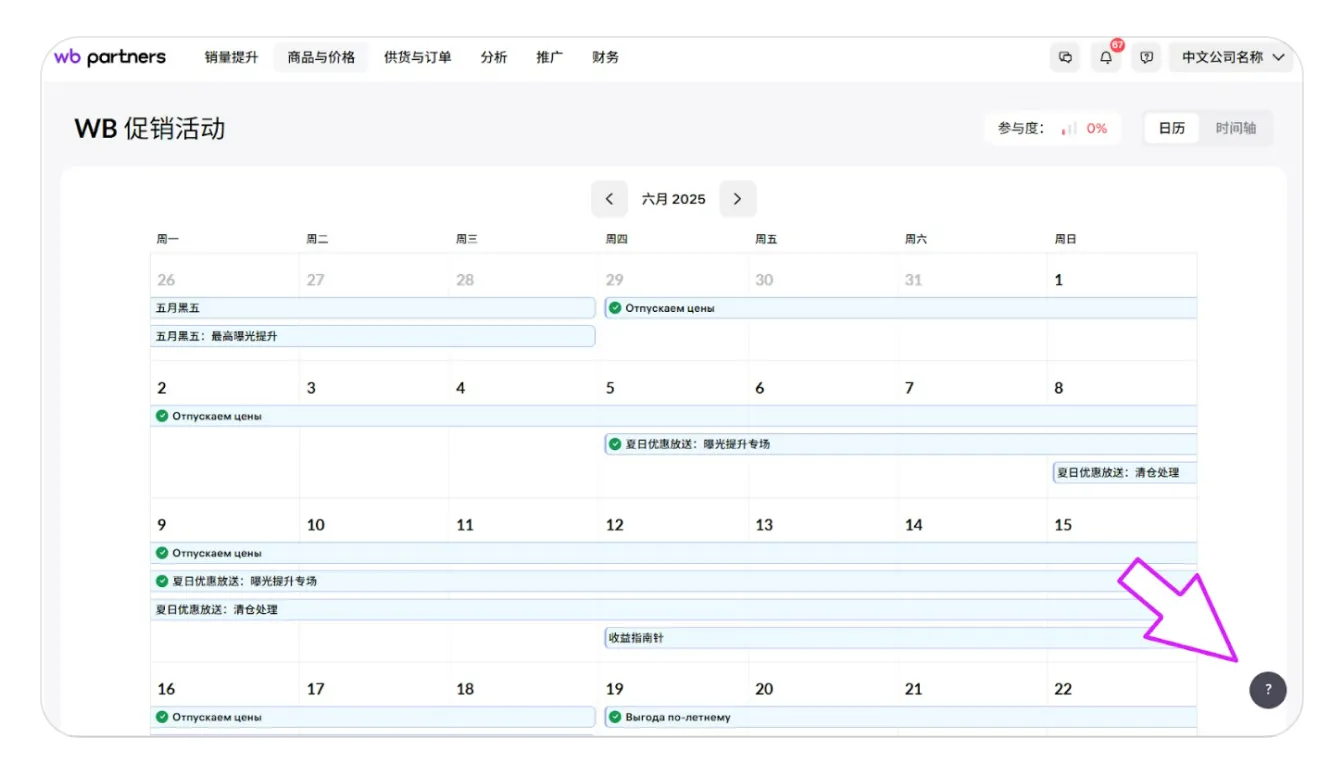Click the WB Partners logo
Screen dimensions: 1344x774
(x=110, y=57)
